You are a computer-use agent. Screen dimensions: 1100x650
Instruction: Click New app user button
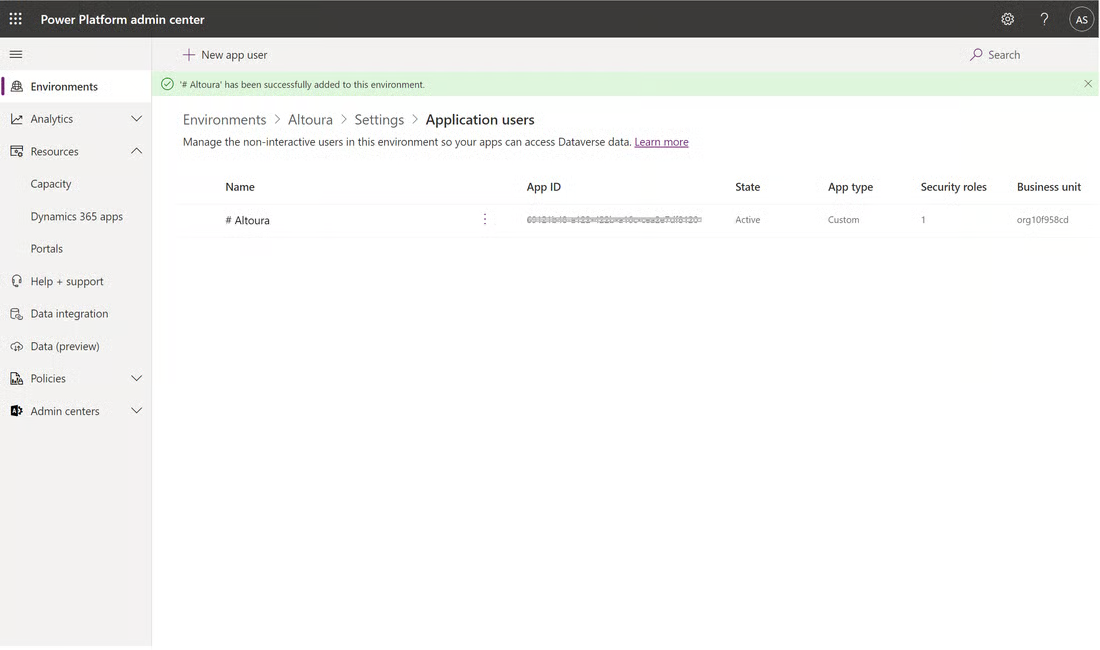pos(225,55)
